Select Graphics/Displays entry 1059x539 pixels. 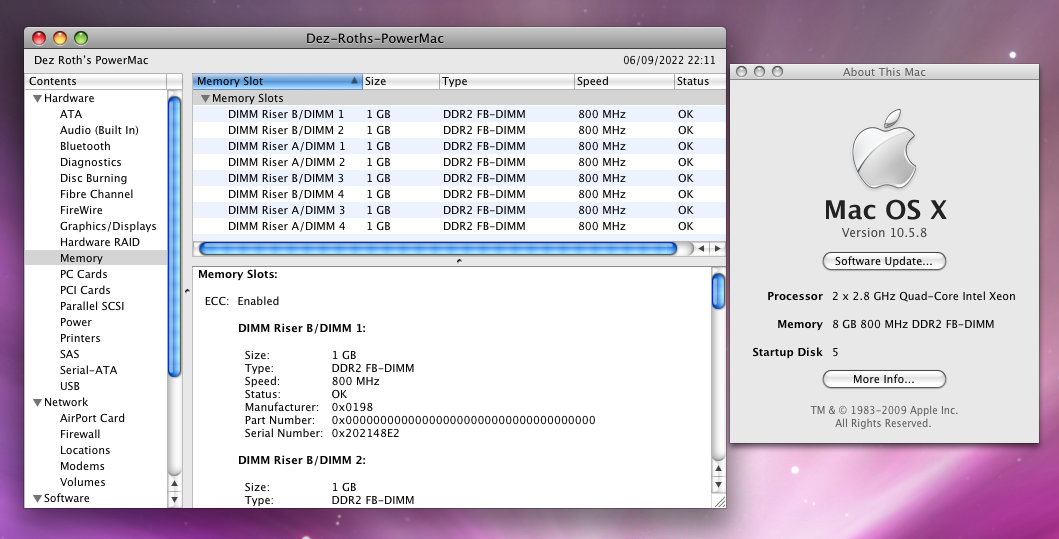coord(108,226)
